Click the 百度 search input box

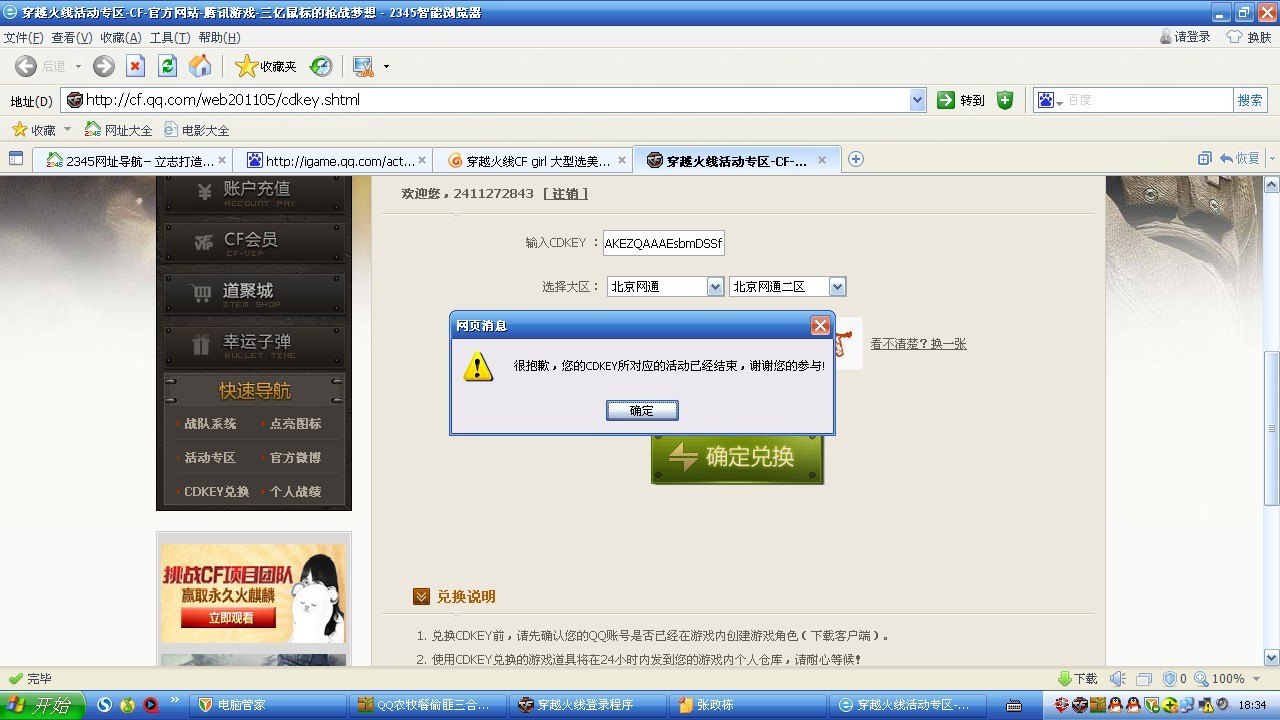[1148, 100]
